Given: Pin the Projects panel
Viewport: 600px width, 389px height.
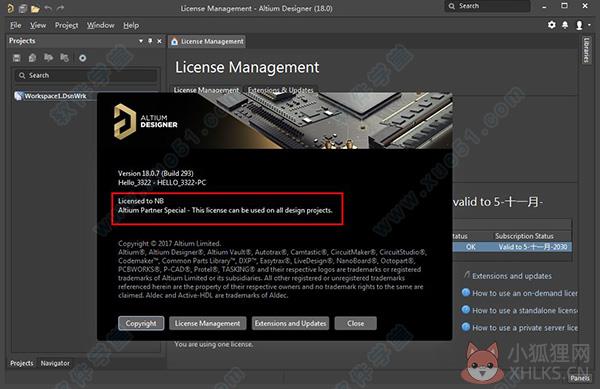Looking at the screenshot, I should pos(150,41).
